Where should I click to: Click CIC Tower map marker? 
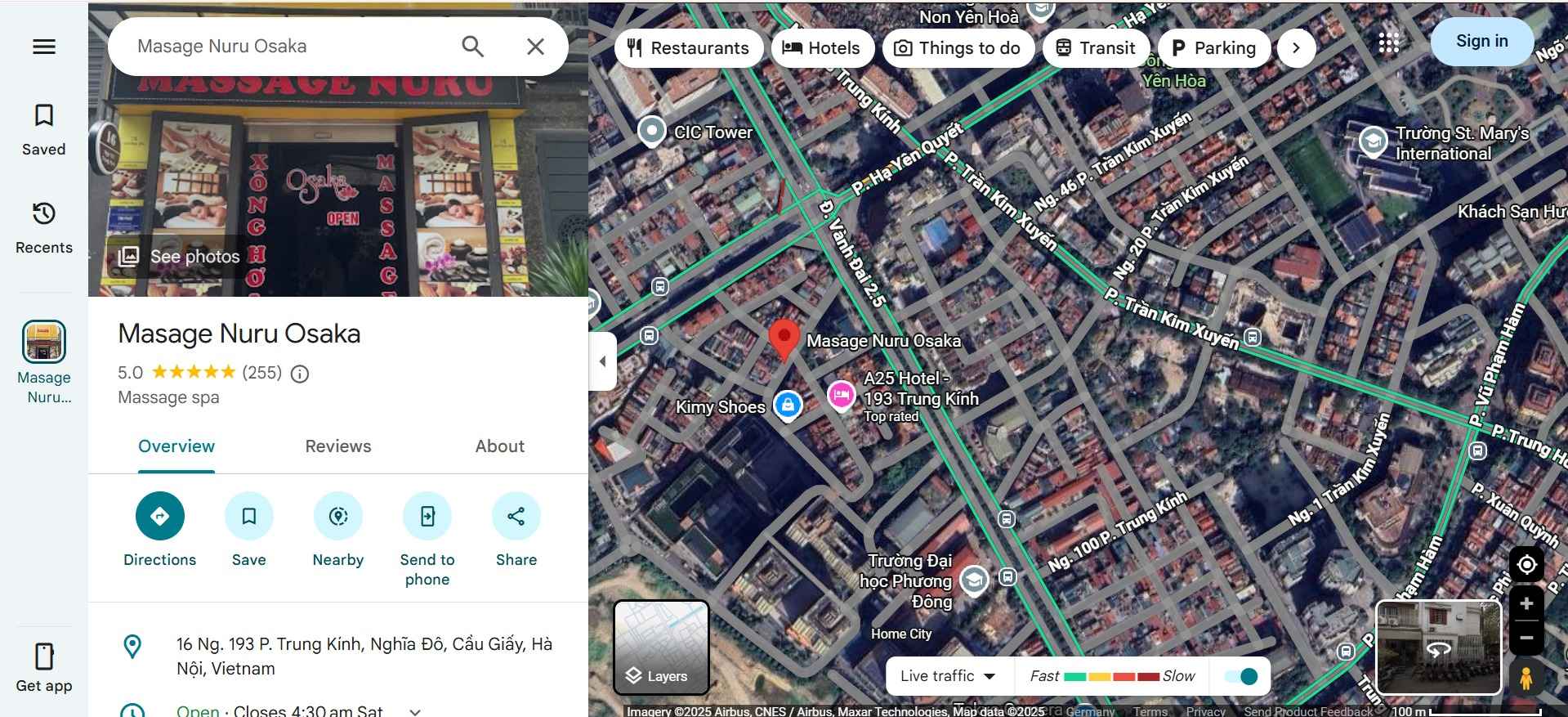pyautogui.click(x=652, y=131)
